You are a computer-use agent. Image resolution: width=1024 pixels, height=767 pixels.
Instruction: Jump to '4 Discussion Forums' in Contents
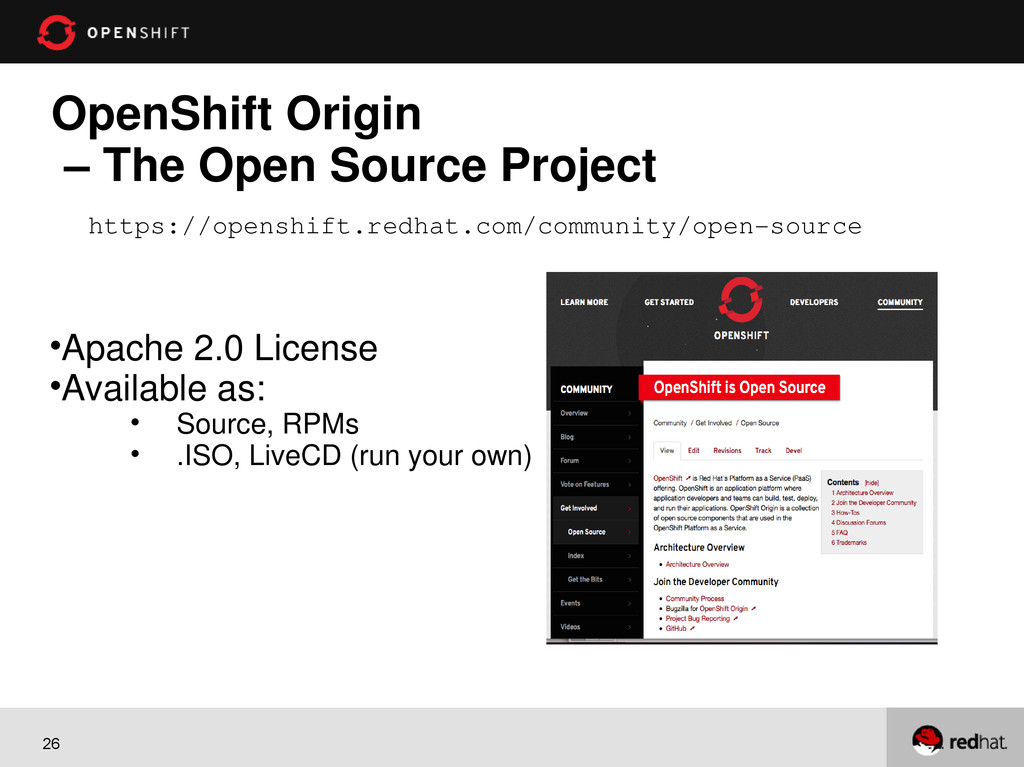tap(858, 522)
